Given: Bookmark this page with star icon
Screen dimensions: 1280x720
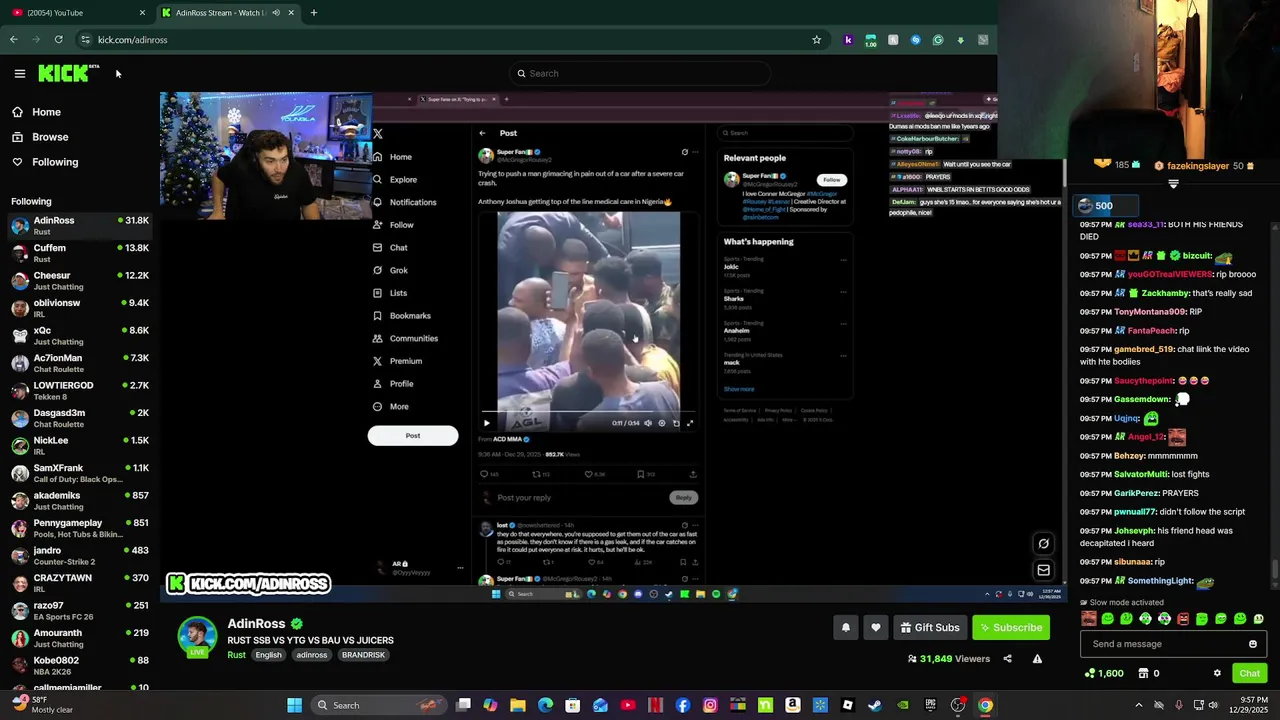Looking at the screenshot, I should tap(816, 40).
